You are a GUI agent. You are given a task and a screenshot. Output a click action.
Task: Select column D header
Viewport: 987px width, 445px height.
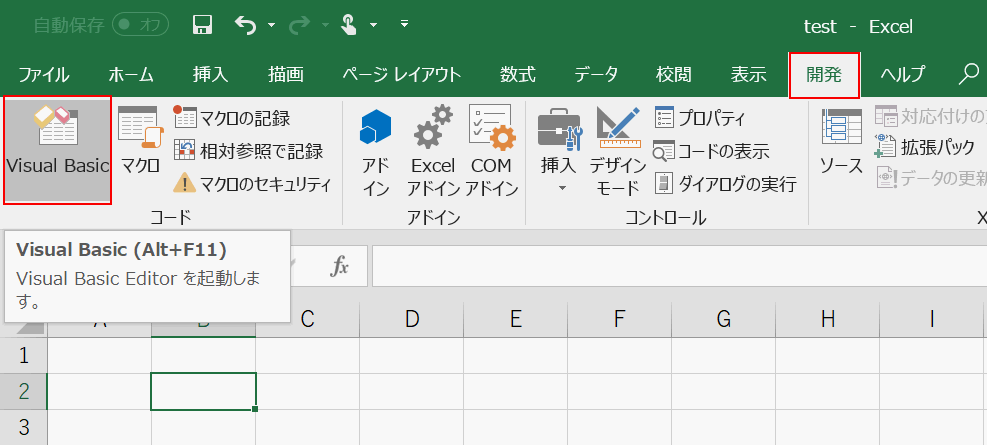pos(412,320)
